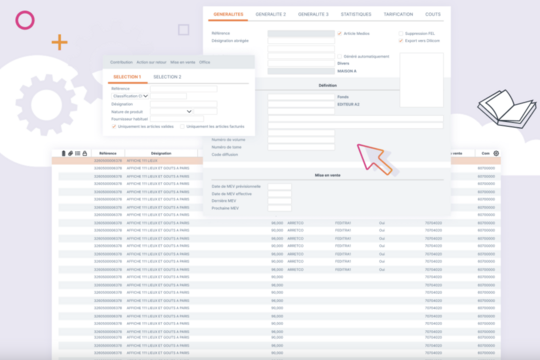Check the Suppression FEL box
This screenshot has width=540, height=360.
coord(401,33)
